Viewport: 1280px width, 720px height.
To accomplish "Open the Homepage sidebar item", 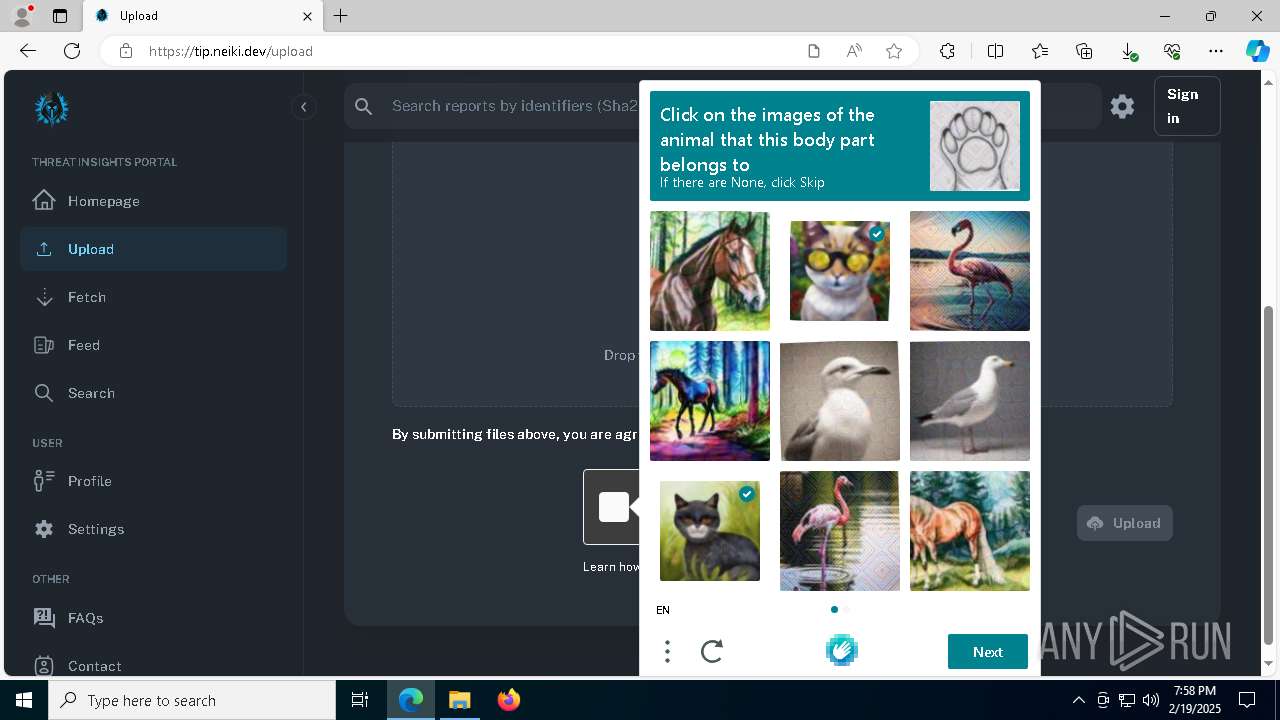I will [x=153, y=201].
